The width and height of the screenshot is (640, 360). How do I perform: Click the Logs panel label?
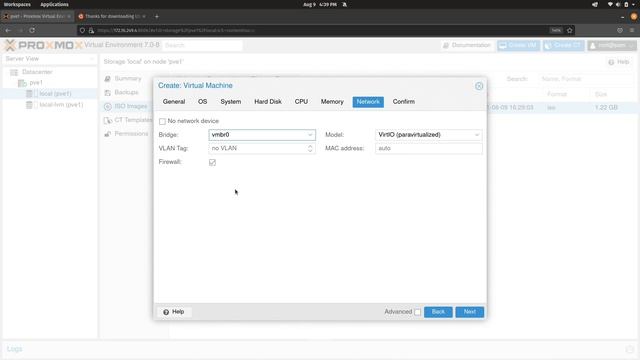coord(14,349)
